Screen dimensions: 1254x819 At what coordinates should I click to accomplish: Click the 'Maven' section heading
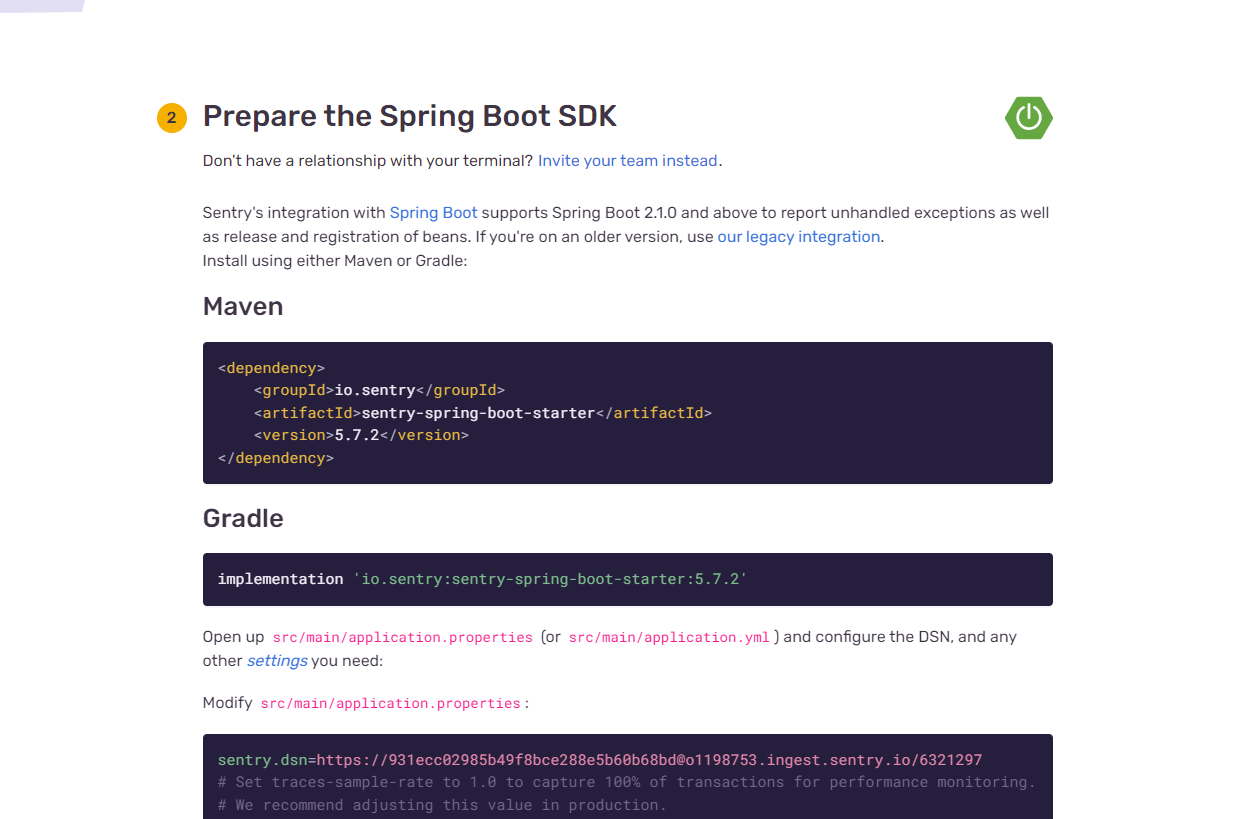point(243,306)
